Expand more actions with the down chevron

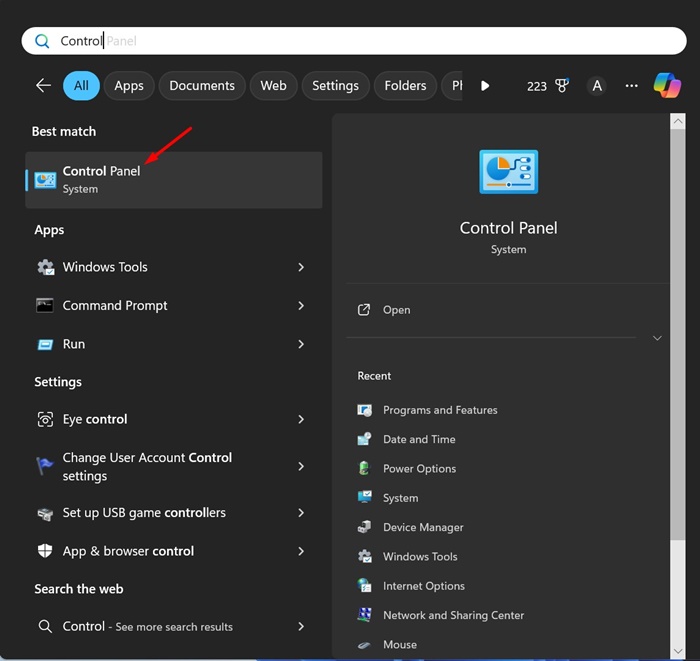657,338
